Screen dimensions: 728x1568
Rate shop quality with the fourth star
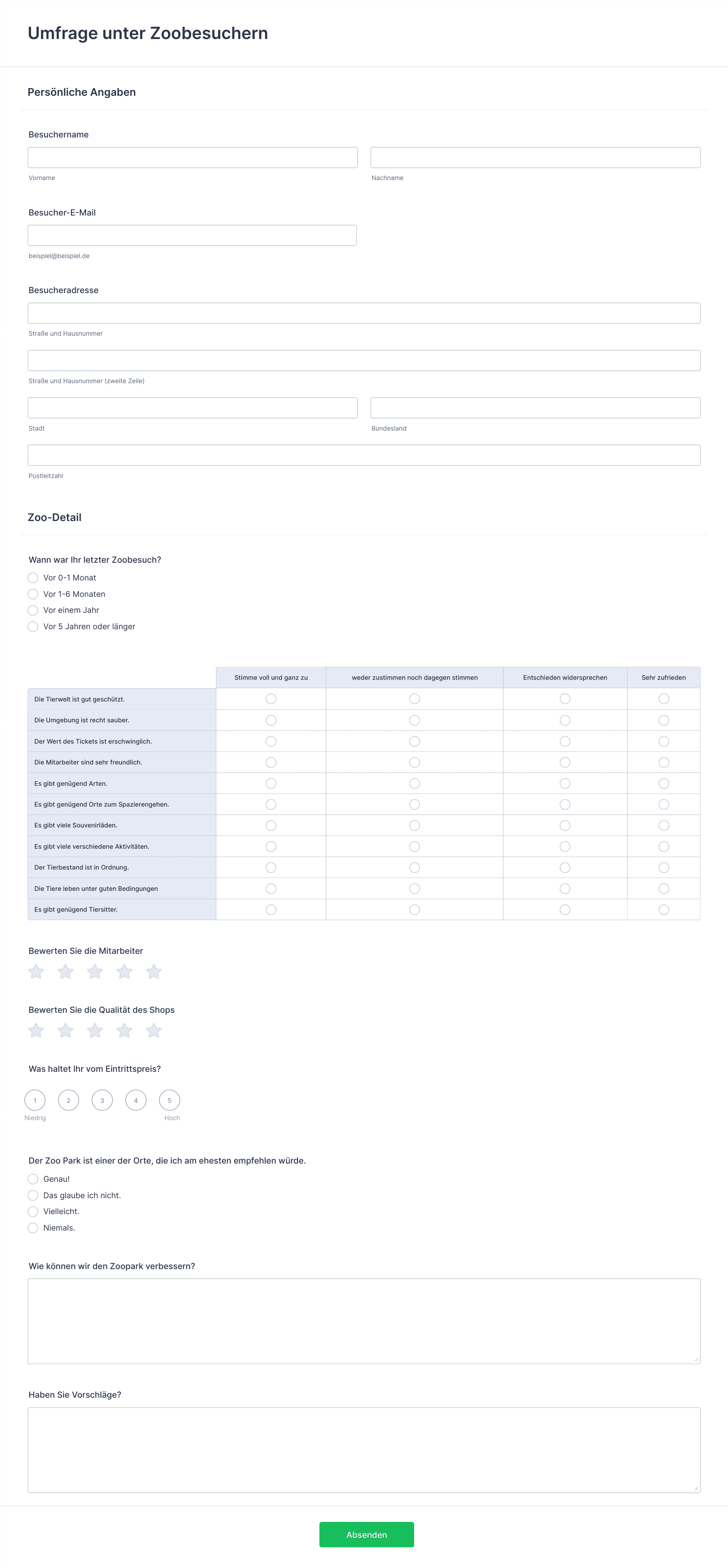click(x=124, y=1031)
